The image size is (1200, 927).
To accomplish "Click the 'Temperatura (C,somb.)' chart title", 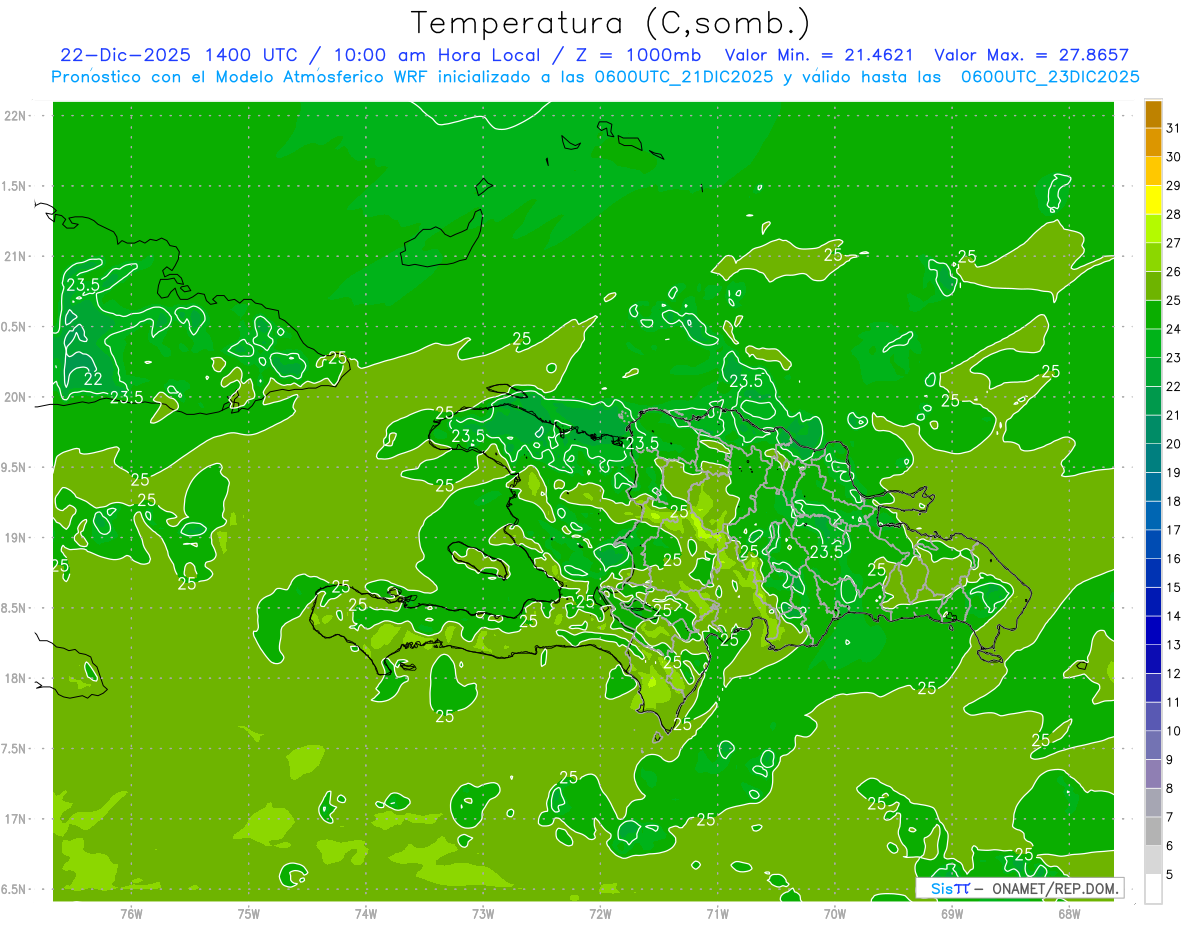I will tap(611, 23).
